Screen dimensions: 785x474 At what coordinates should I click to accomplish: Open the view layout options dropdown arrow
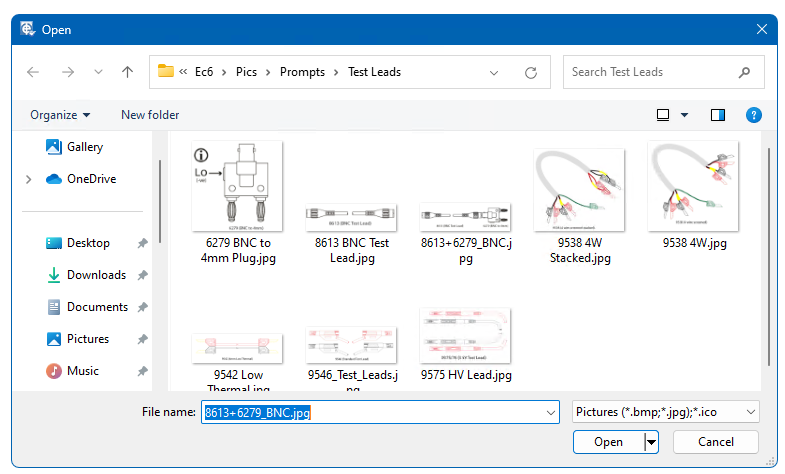683,115
